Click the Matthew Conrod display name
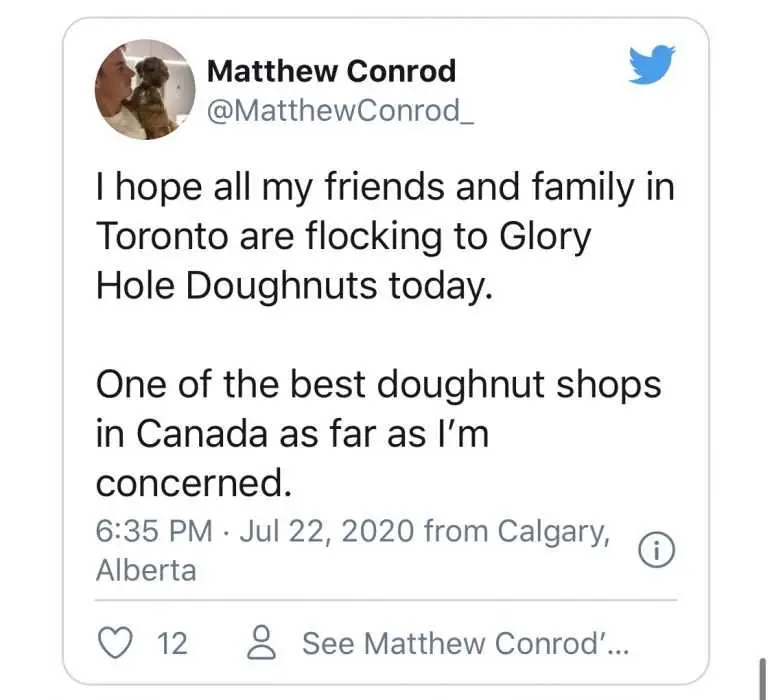This screenshot has height=700, width=772. point(331,71)
